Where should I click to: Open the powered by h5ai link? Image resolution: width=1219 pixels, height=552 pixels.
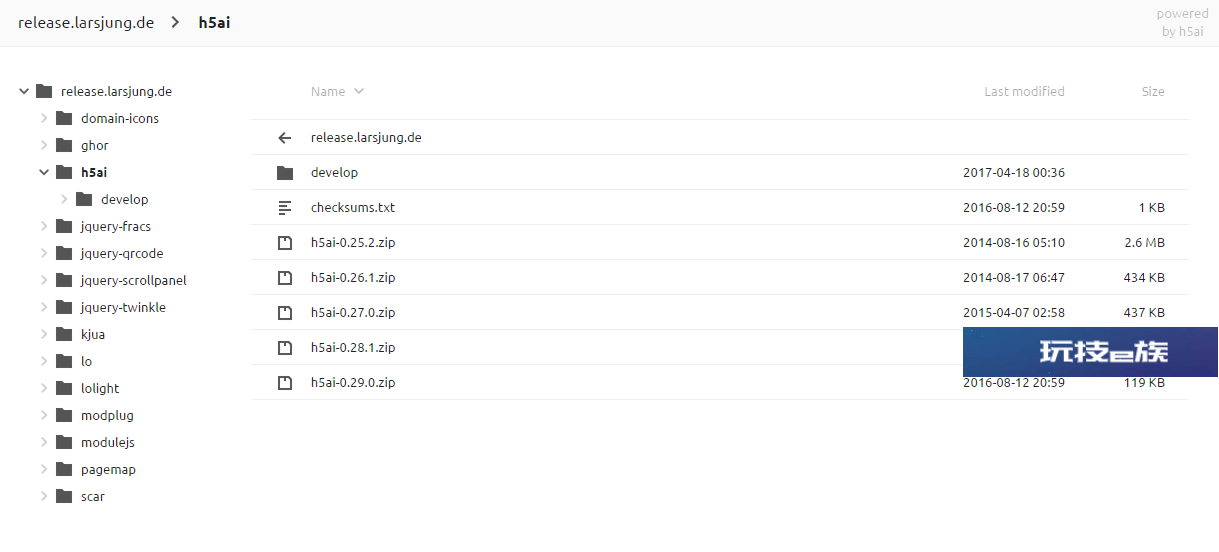click(1182, 22)
